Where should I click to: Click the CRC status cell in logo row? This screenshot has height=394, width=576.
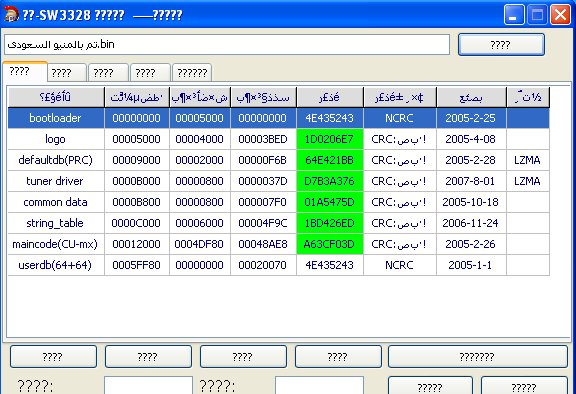[399, 139]
